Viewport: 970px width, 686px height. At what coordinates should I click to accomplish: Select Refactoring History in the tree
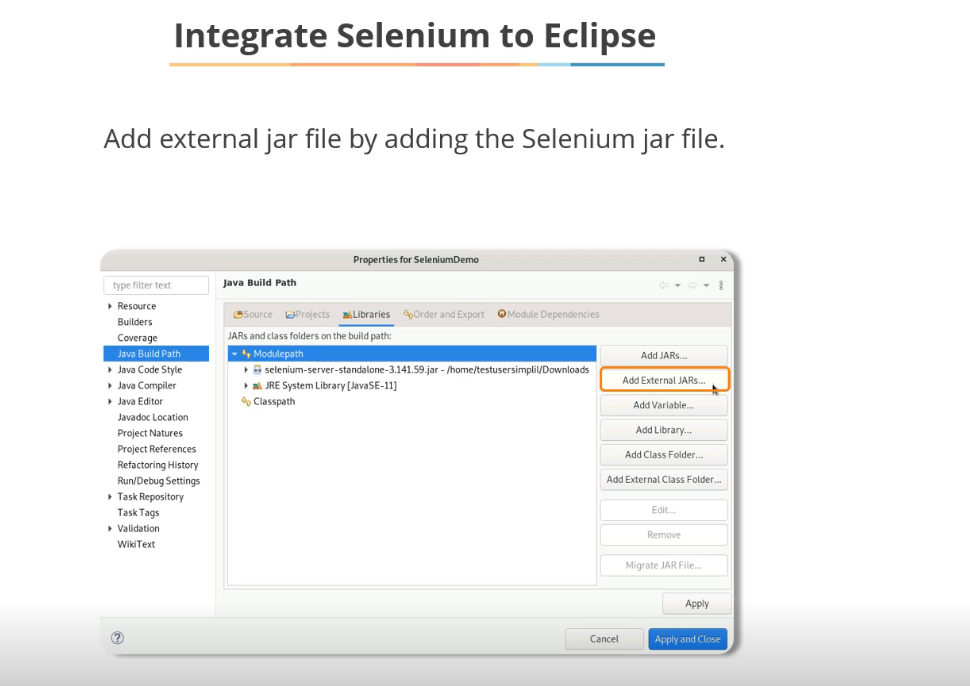pos(158,465)
